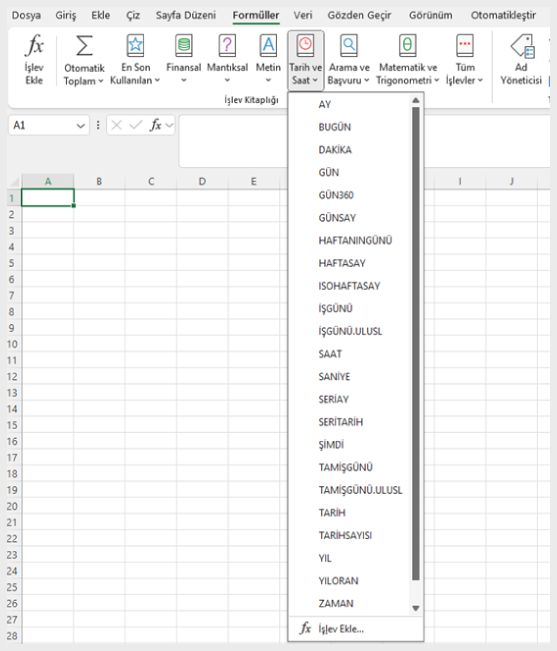Open the Matematik ve Trigonometri icon
The image size is (557, 651).
tap(408, 45)
